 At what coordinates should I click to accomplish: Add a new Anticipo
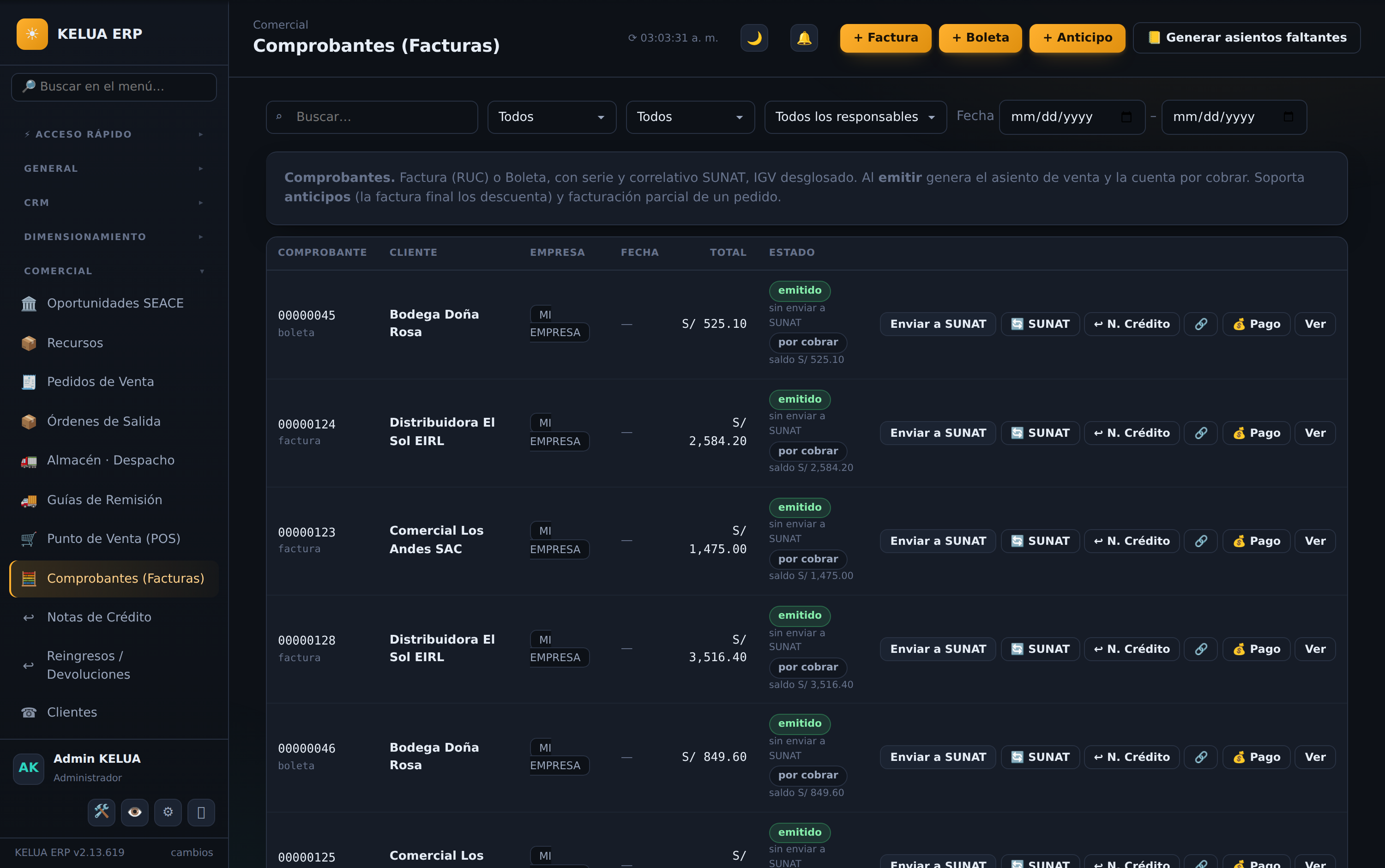click(1078, 38)
